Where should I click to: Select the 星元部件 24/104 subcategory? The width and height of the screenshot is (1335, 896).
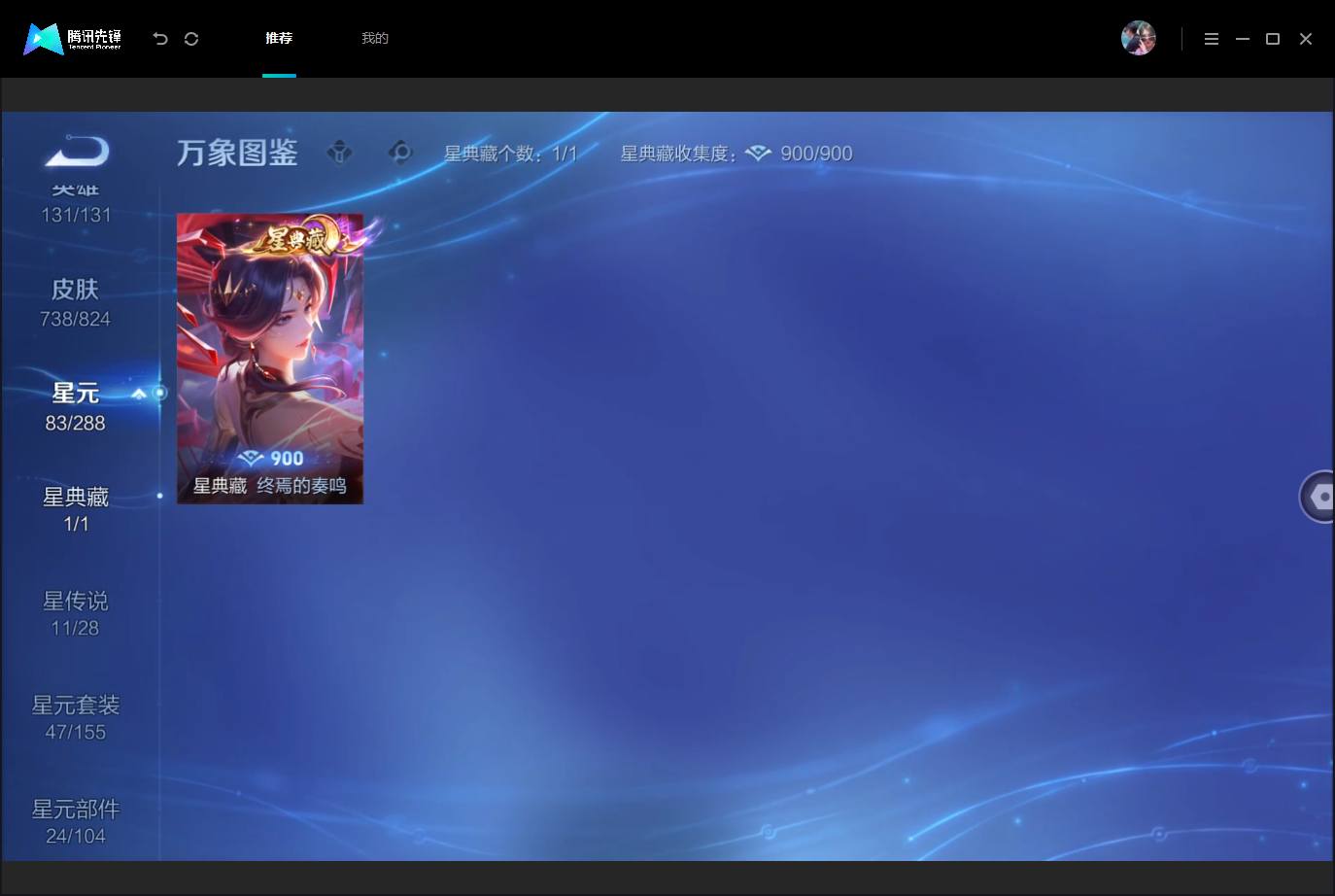click(76, 821)
